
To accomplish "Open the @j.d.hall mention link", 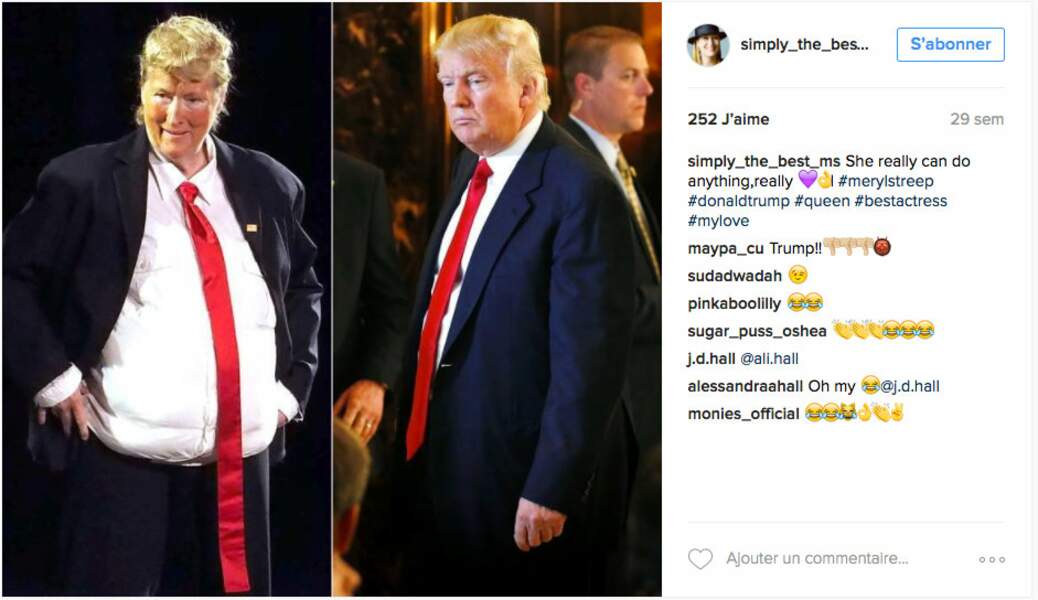I will tap(910, 386).
